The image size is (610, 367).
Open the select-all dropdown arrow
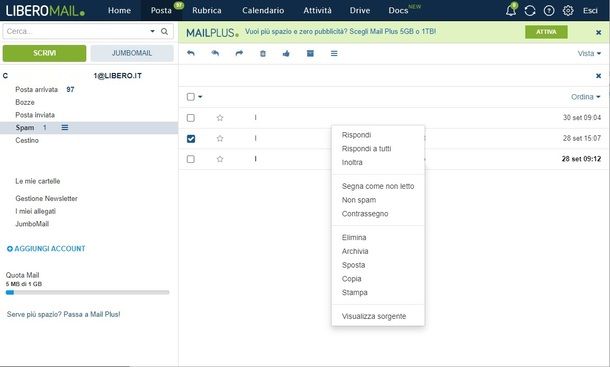pos(200,97)
